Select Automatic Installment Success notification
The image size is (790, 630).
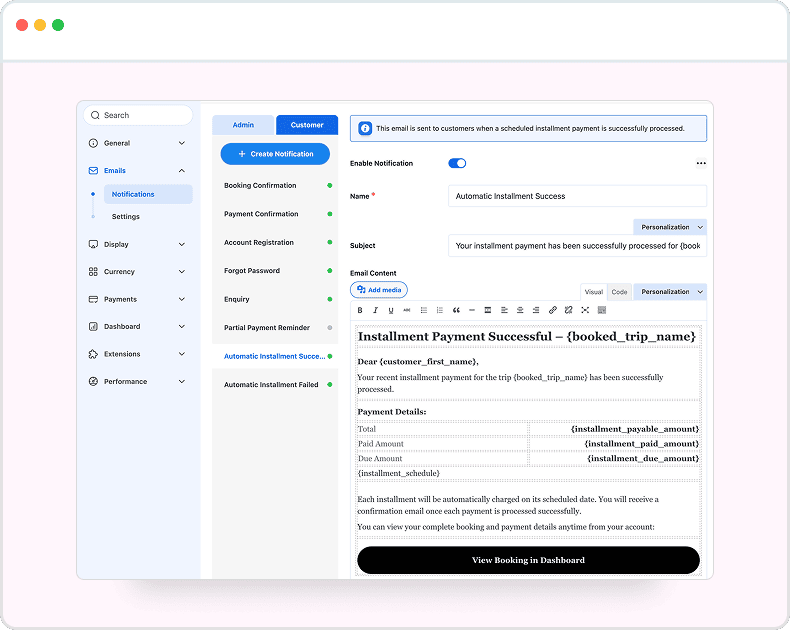(x=275, y=356)
